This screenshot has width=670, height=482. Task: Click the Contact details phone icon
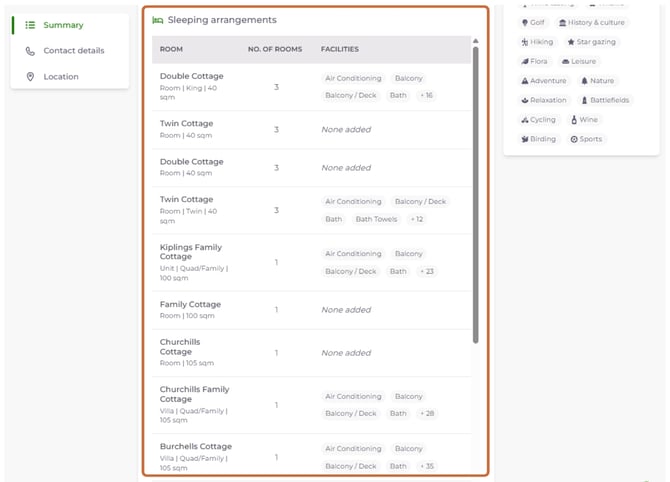point(30,51)
